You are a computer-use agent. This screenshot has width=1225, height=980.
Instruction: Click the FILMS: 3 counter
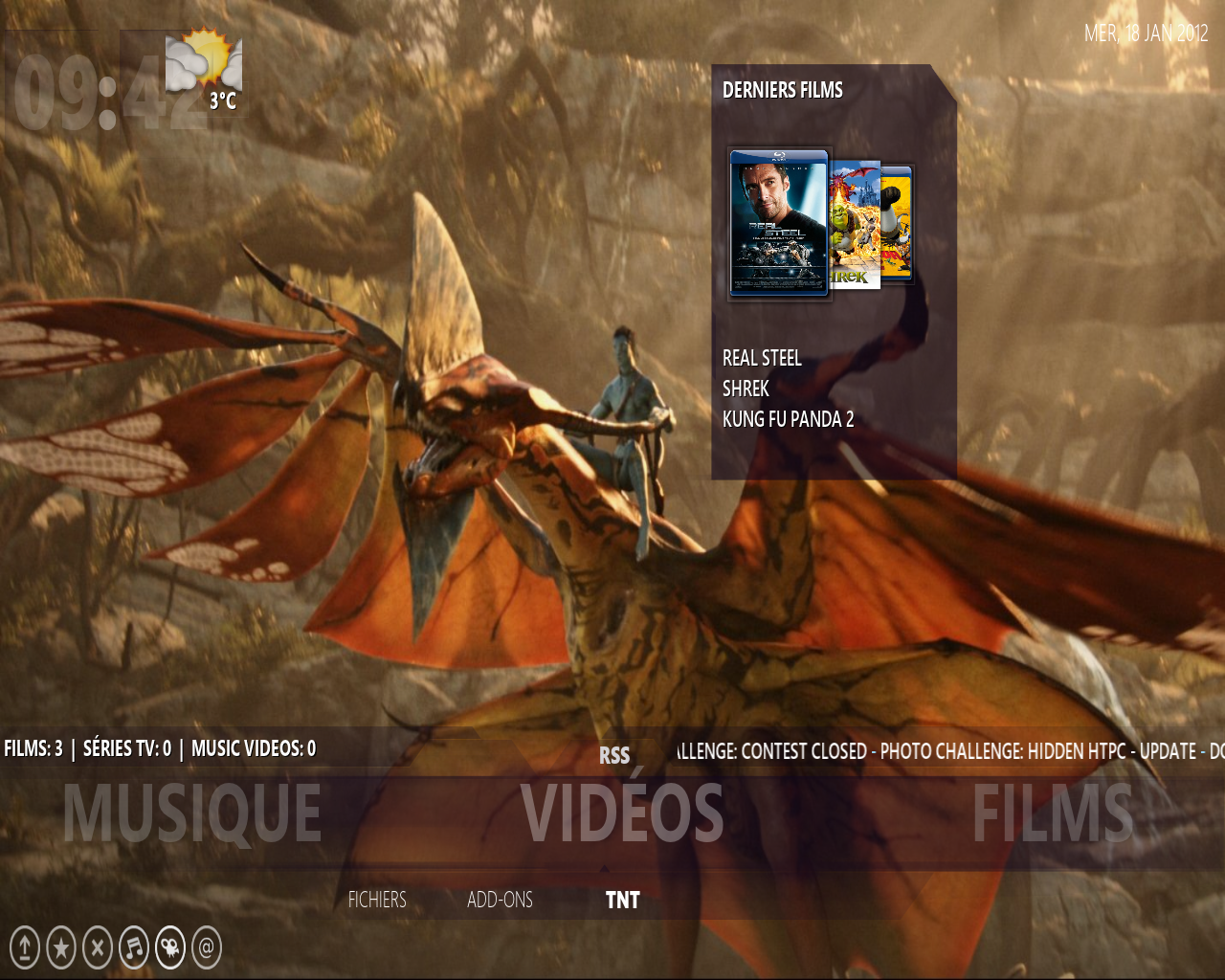coord(33,748)
